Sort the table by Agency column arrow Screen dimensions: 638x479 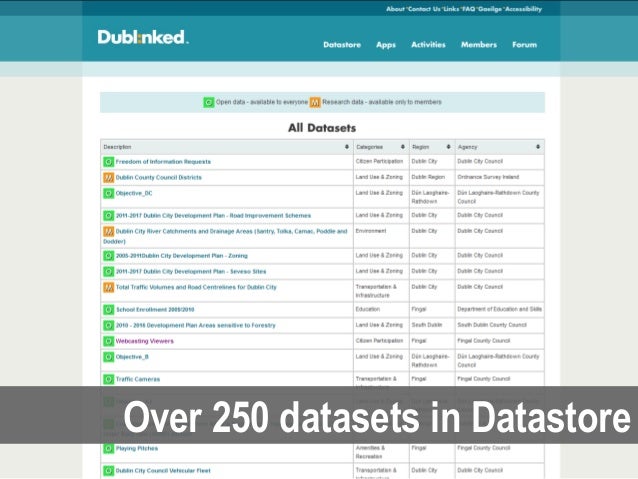point(538,147)
